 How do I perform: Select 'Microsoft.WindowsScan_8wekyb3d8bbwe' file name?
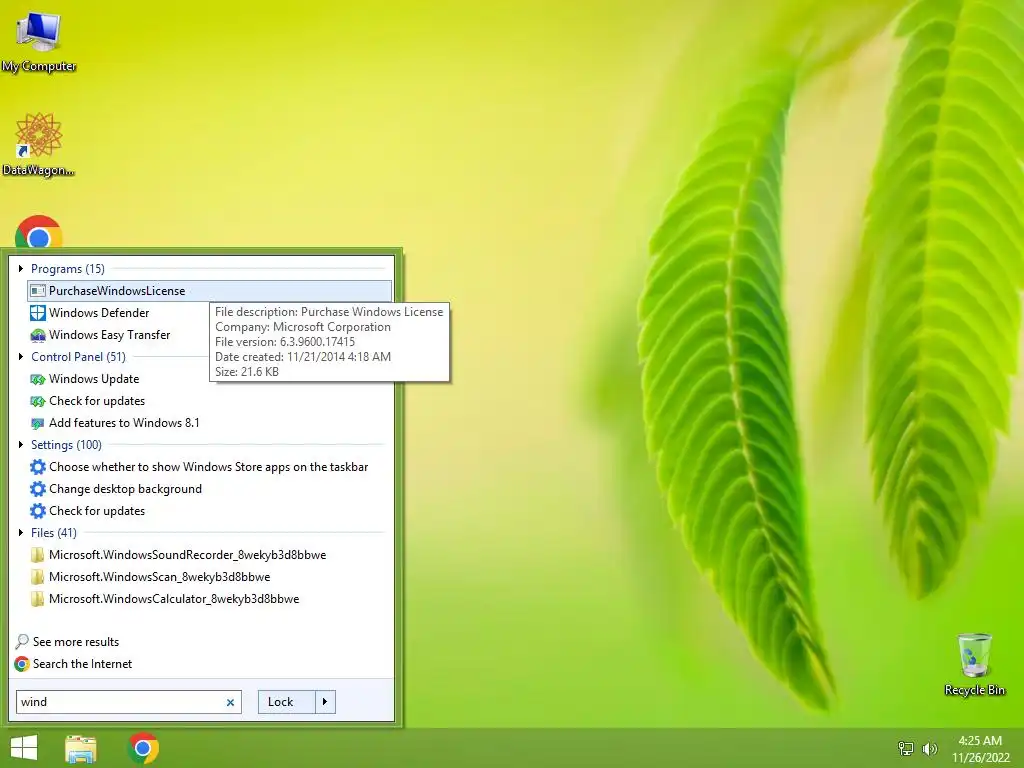[159, 577]
